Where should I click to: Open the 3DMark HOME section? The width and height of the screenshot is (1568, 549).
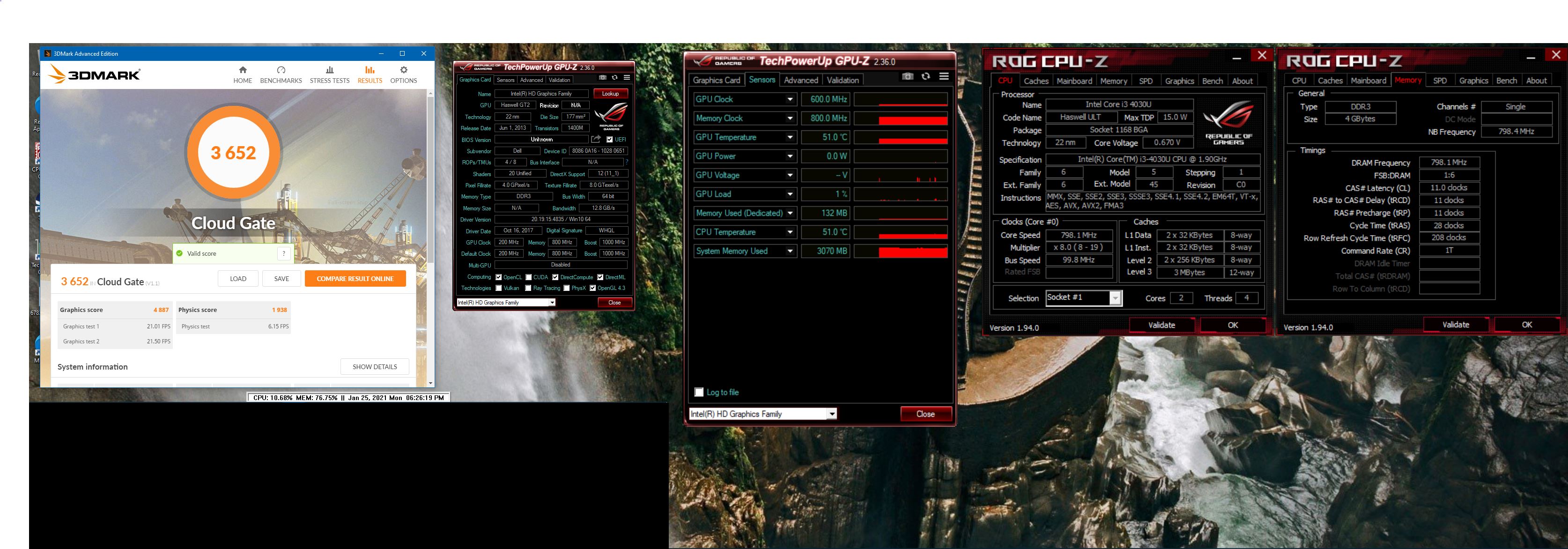tap(242, 74)
